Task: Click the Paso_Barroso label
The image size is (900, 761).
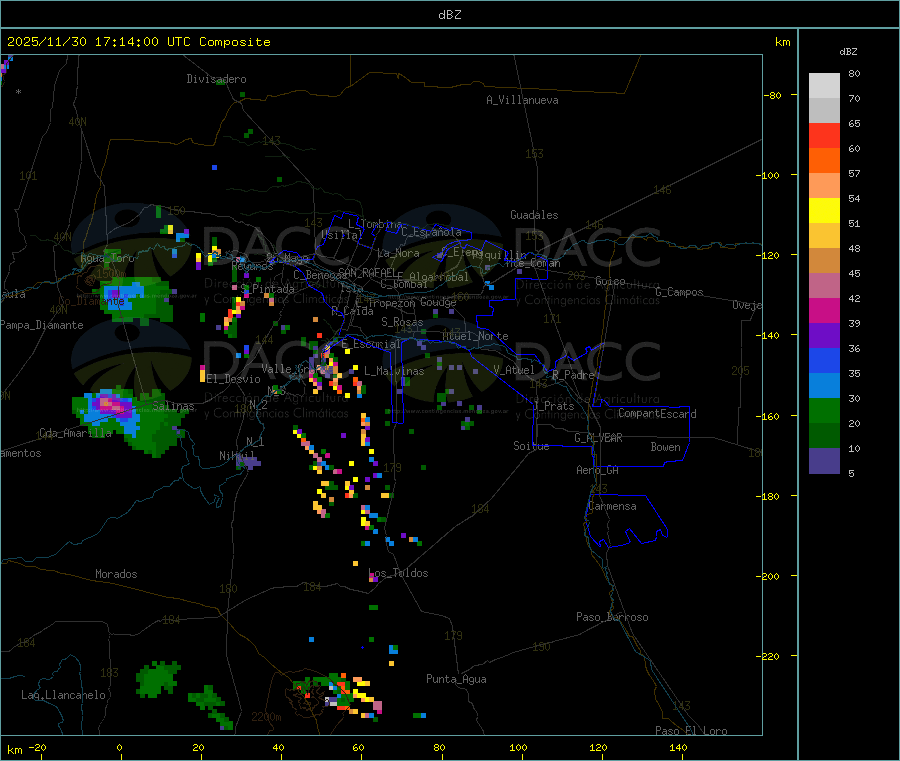Action: click(612, 617)
